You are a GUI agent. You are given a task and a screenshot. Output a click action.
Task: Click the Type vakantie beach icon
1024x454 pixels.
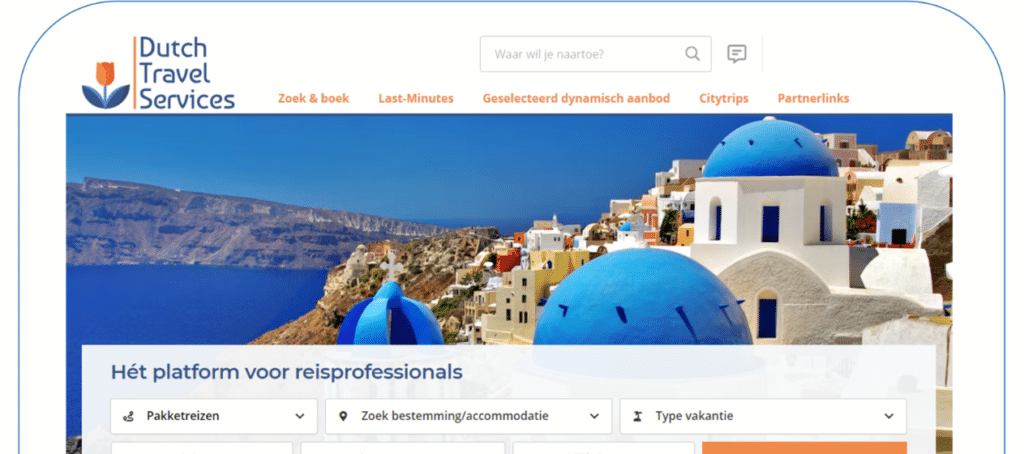click(638, 416)
